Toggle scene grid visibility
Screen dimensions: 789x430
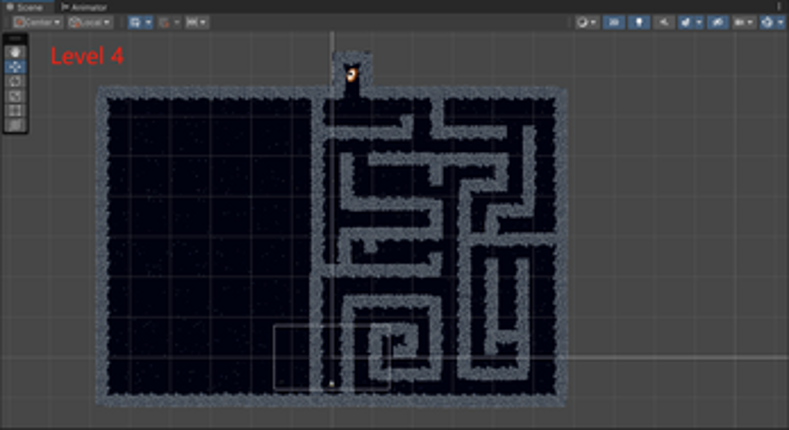[135, 23]
